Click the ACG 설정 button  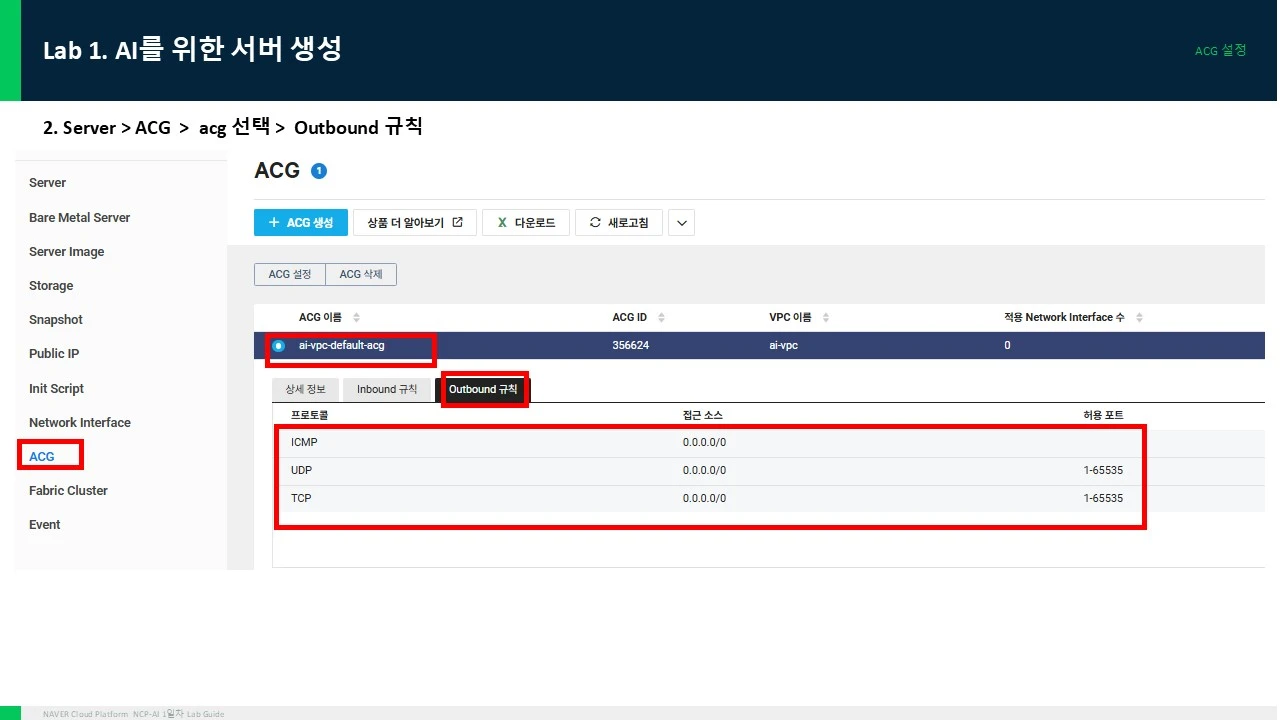point(290,274)
